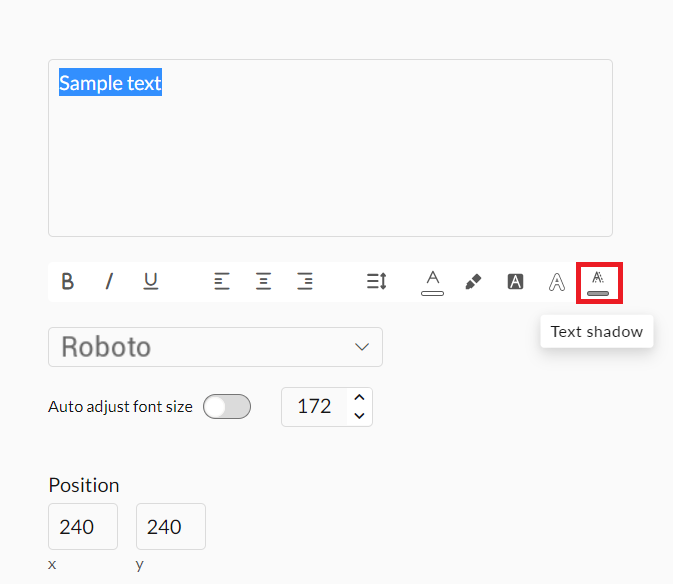Image resolution: width=673 pixels, height=584 pixels.
Task: Click the font dropdown chevron arrow
Action: click(362, 347)
